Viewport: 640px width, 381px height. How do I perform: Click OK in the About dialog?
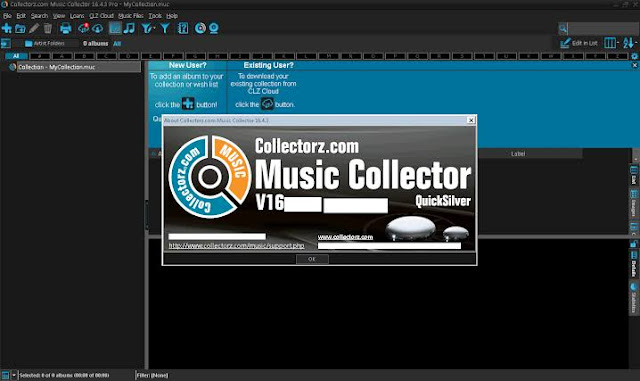[x=312, y=259]
